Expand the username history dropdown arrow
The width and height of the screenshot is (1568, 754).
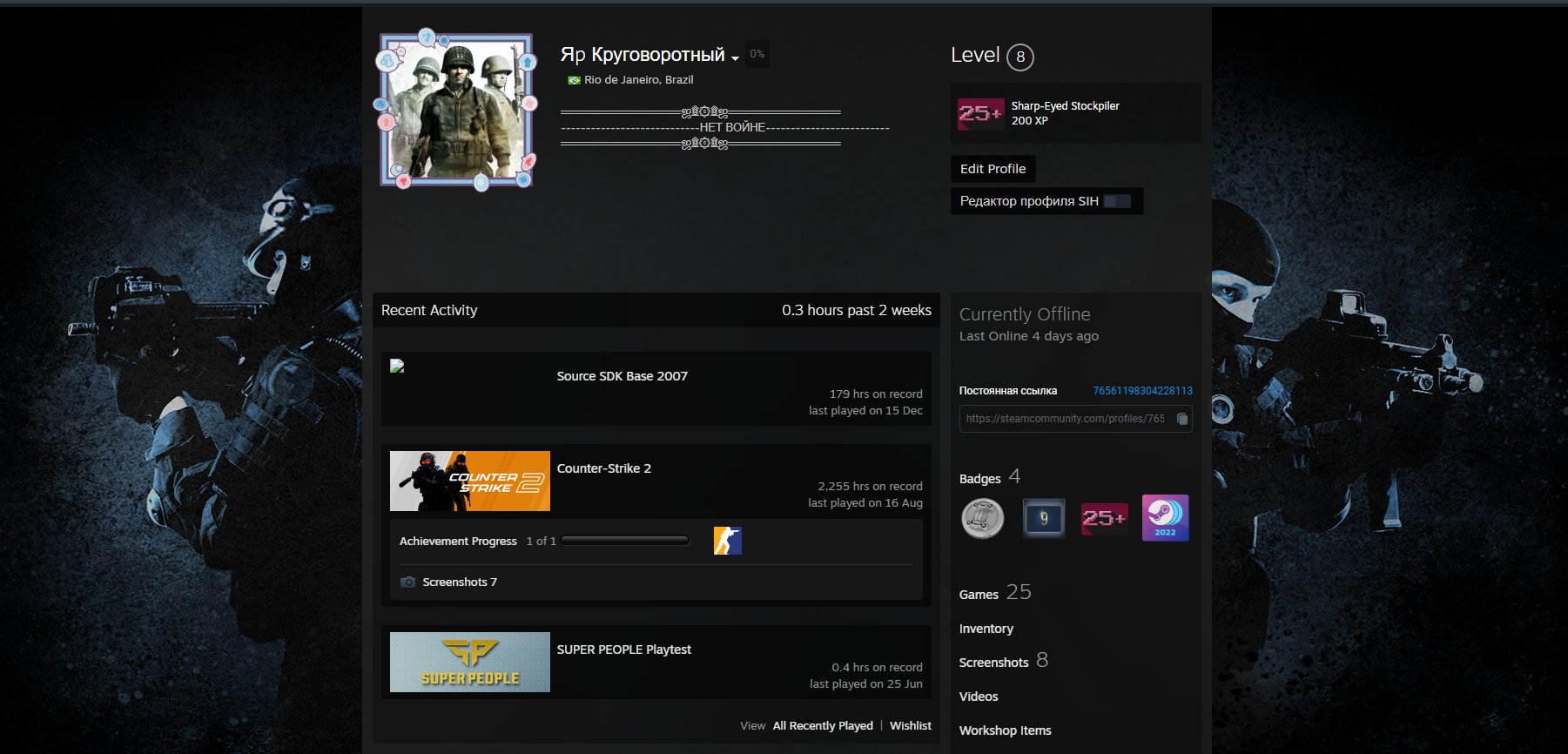[x=735, y=58]
